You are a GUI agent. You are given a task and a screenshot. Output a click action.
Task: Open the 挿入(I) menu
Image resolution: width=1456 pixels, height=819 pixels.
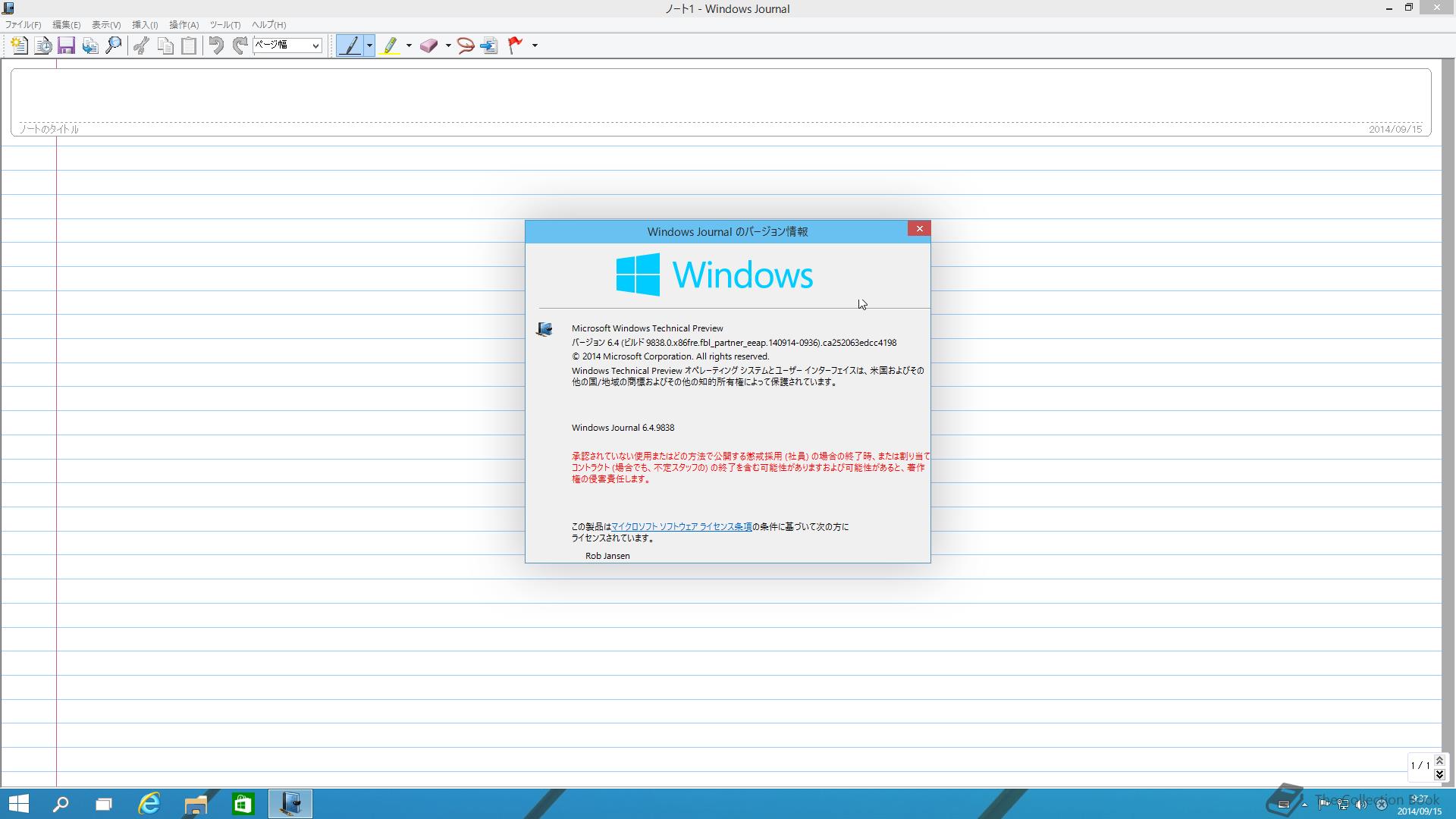(145, 25)
